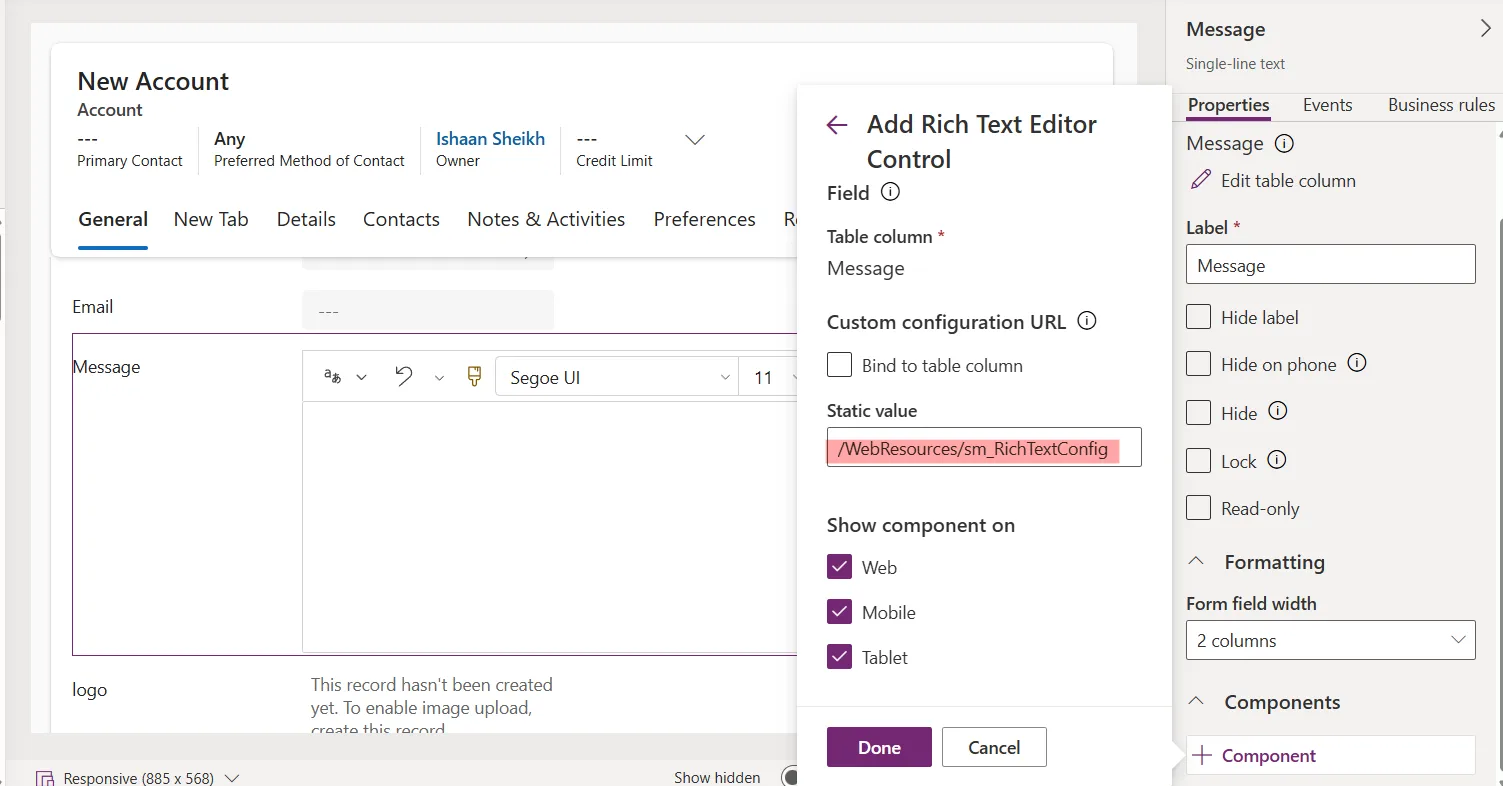Toggle the Show hidden switch

[789, 777]
